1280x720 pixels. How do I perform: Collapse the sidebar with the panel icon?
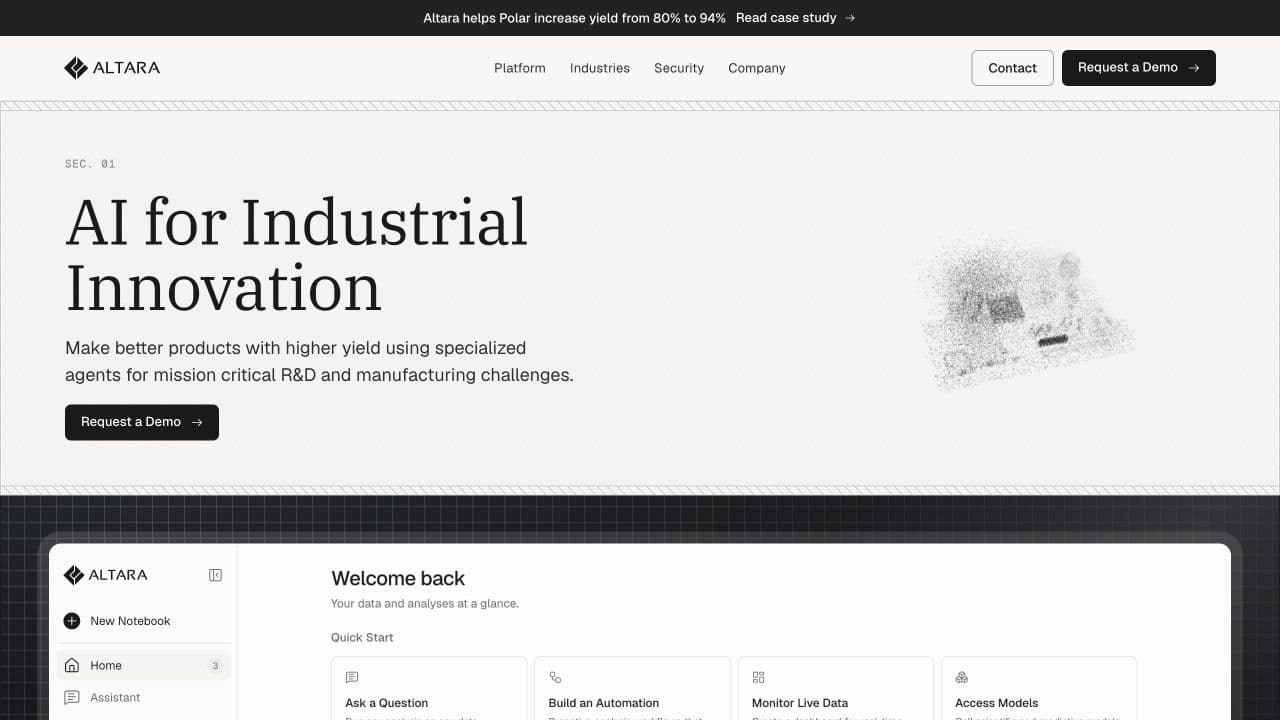215,575
